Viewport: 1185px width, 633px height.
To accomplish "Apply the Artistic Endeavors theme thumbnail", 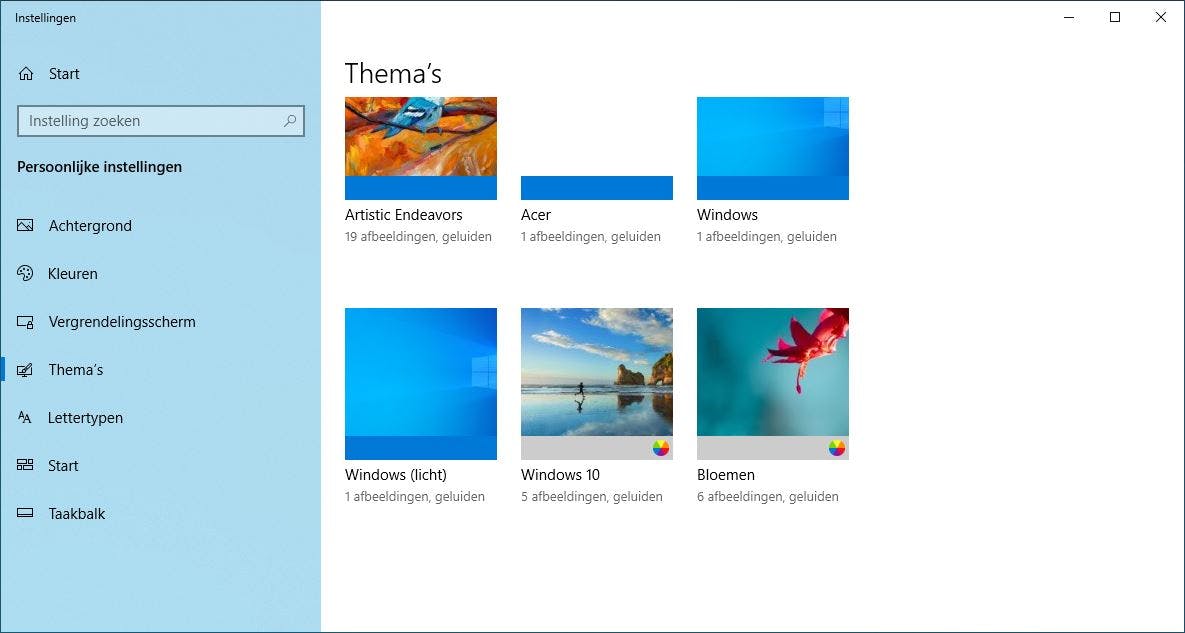I will tap(421, 148).
